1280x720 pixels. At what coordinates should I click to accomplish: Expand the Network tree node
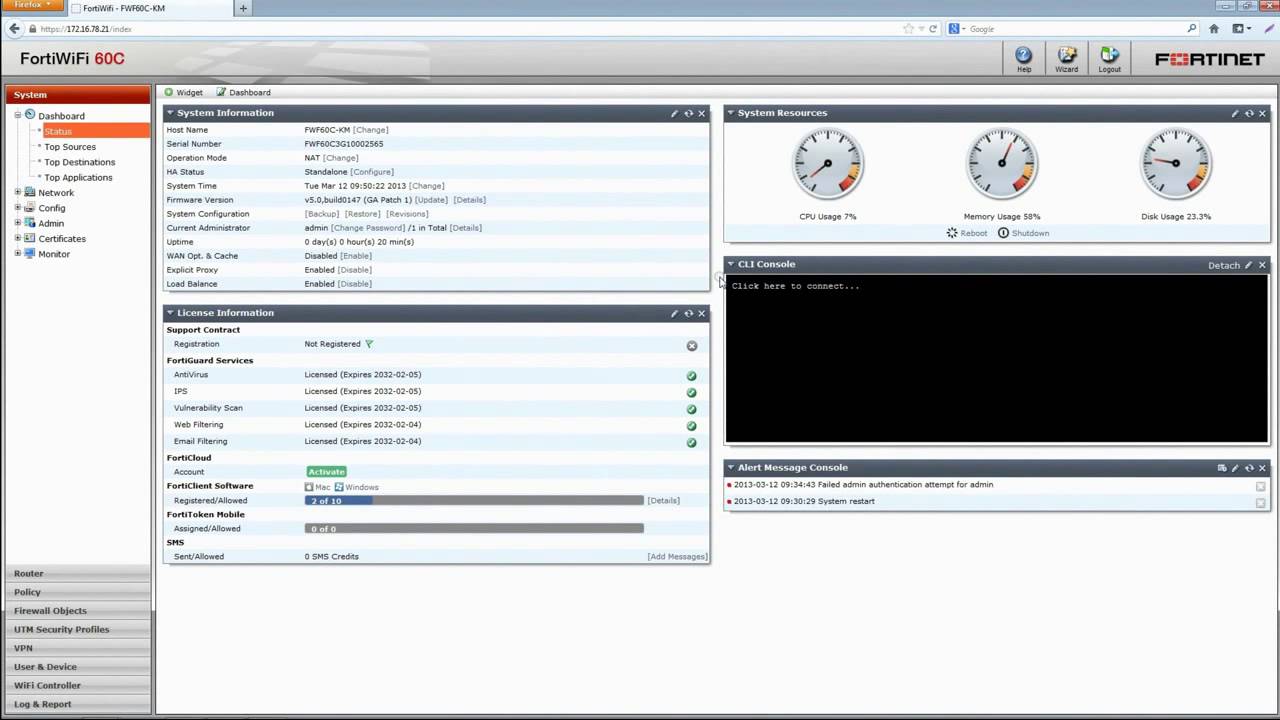[17, 192]
